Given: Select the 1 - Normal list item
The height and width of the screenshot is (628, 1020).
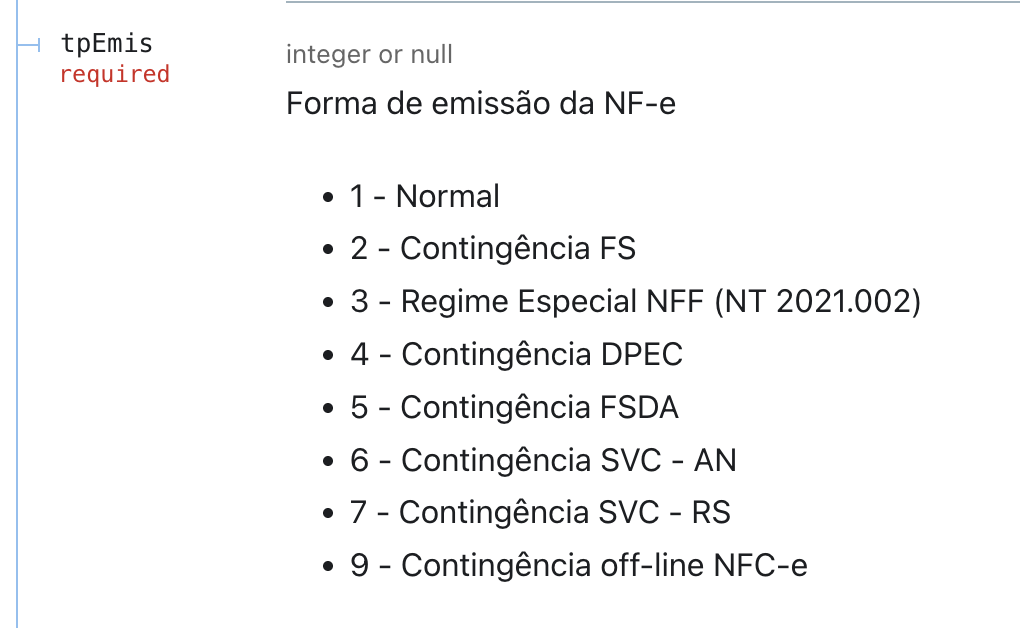Looking at the screenshot, I should [425, 197].
